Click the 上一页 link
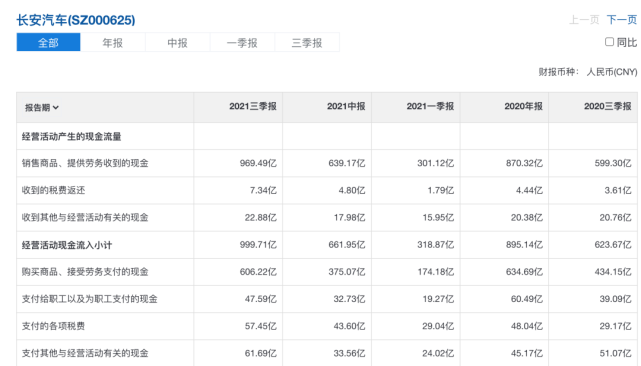 (584, 20)
